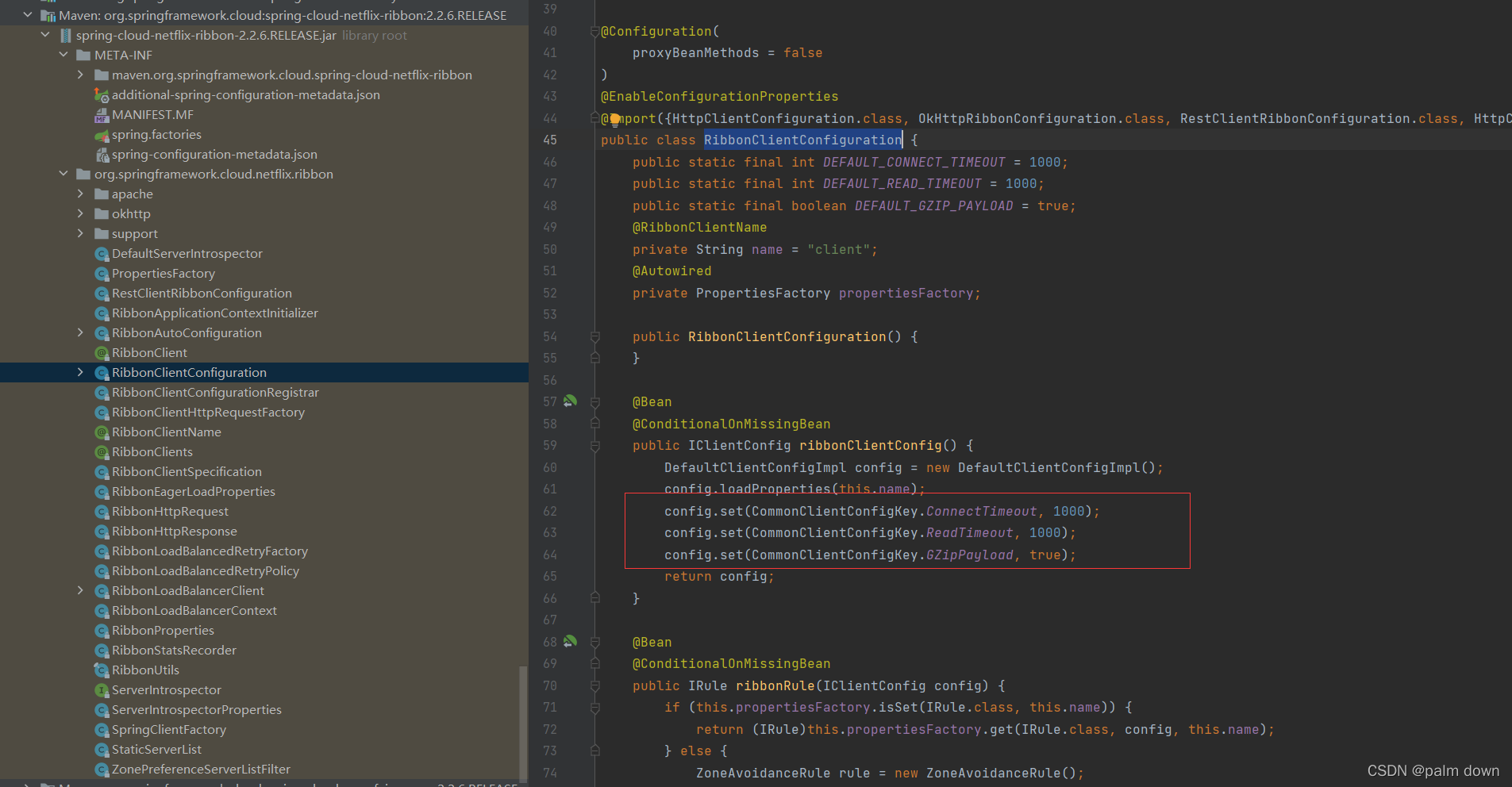Click the jar file icon of spring-cloud-netflix-ribbon
Screen dimensions: 1512x787
(x=66, y=36)
